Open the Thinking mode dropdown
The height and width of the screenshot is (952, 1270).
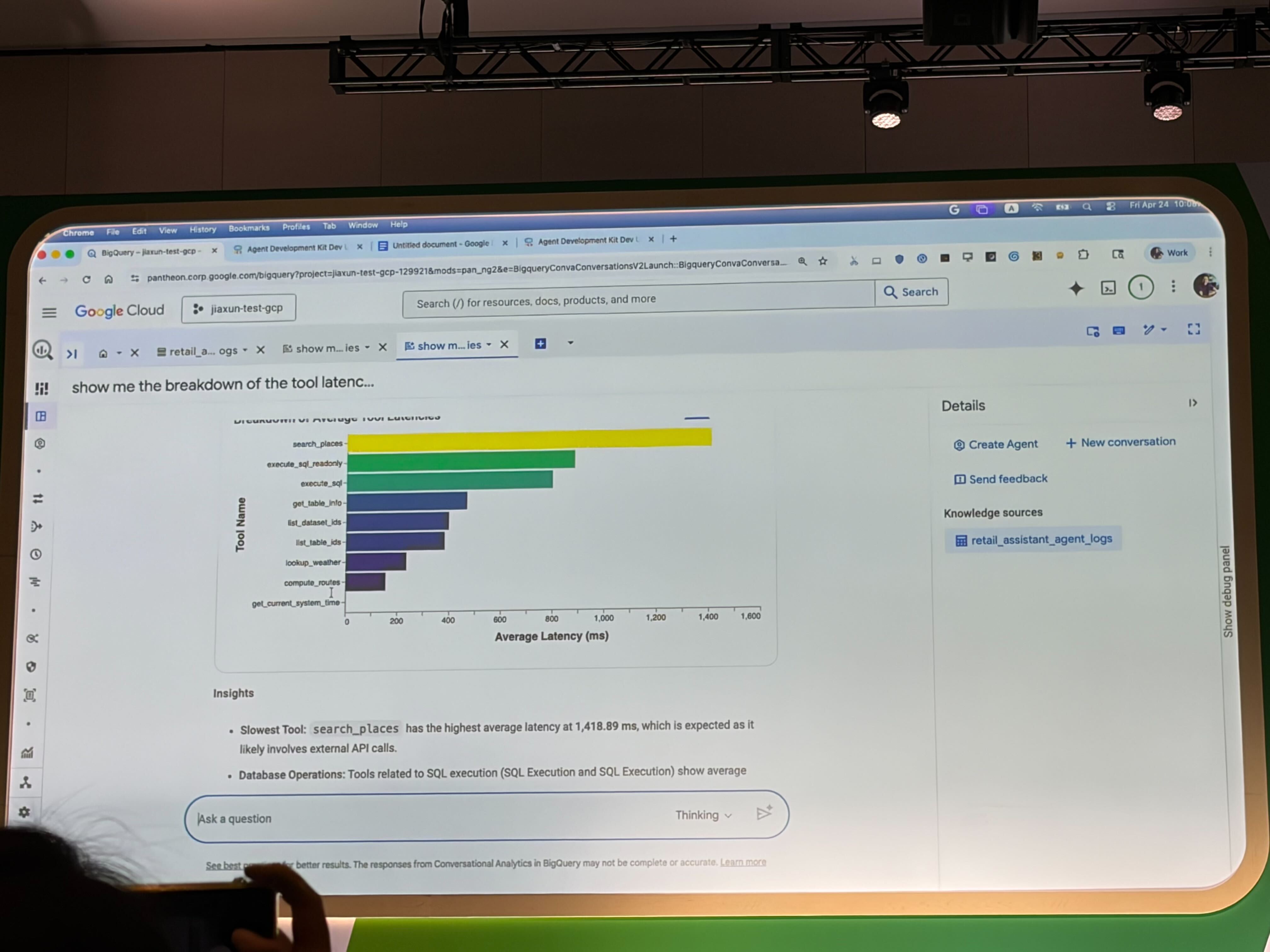pyautogui.click(x=703, y=815)
